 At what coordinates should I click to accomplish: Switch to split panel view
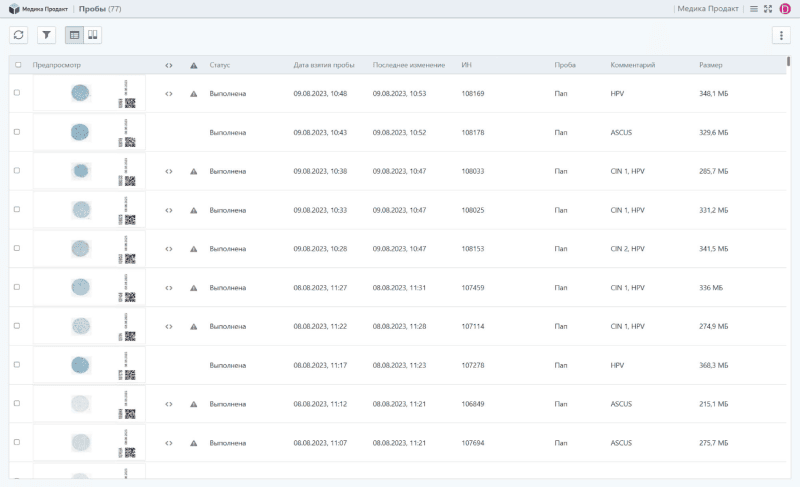coord(92,35)
